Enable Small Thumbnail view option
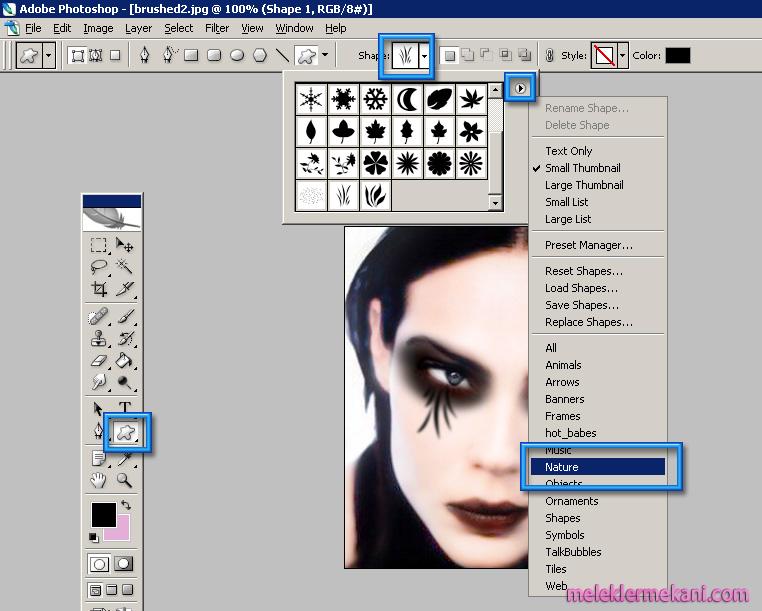 click(582, 168)
